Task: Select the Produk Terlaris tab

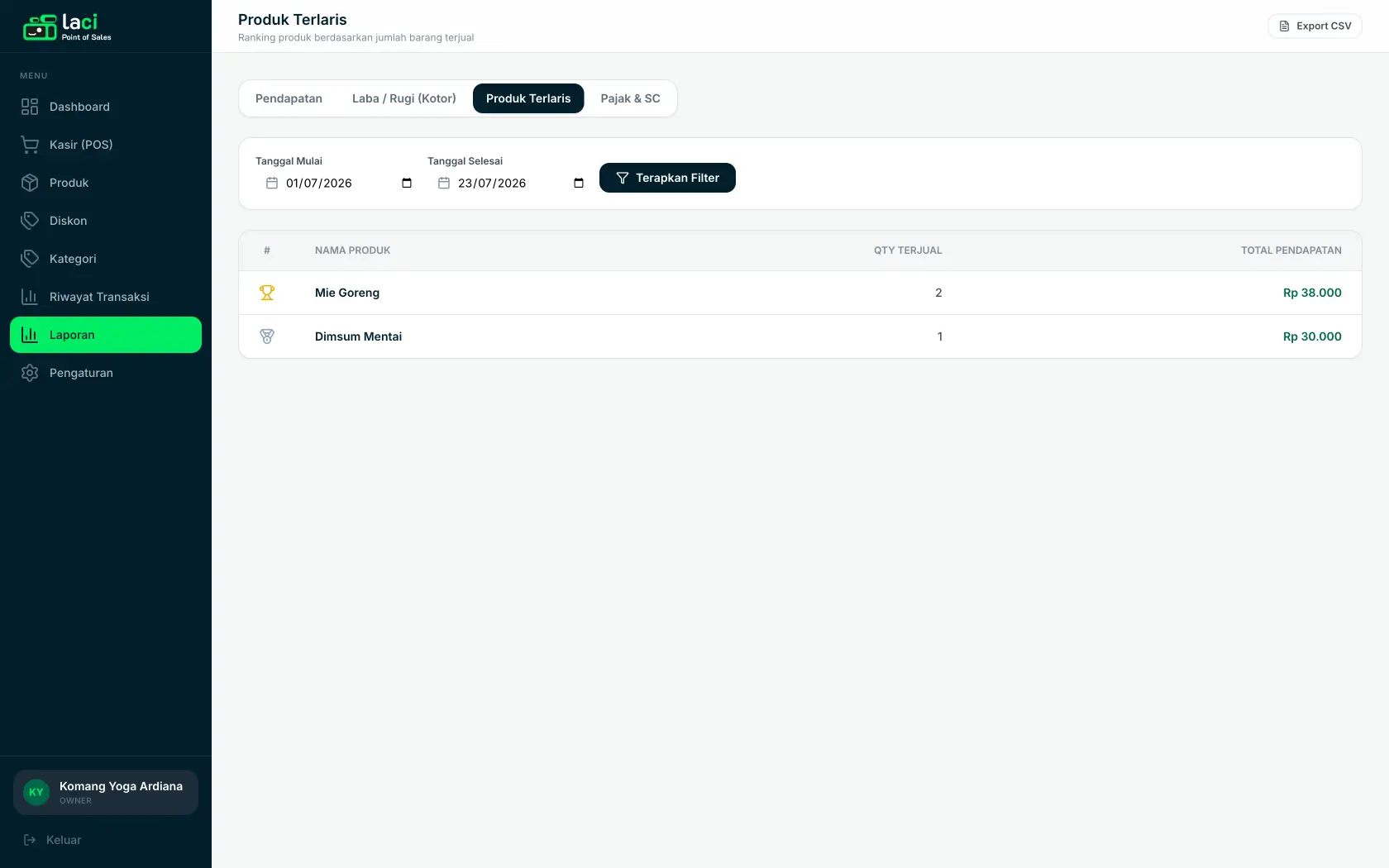Action: (x=528, y=98)
